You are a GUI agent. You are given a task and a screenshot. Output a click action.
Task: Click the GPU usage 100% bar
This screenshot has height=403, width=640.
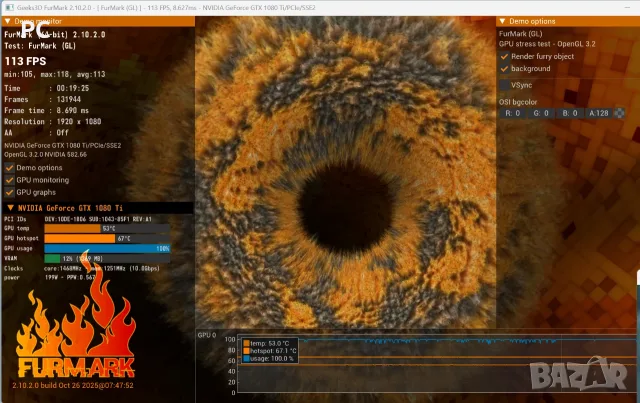[x=107, y=248]
